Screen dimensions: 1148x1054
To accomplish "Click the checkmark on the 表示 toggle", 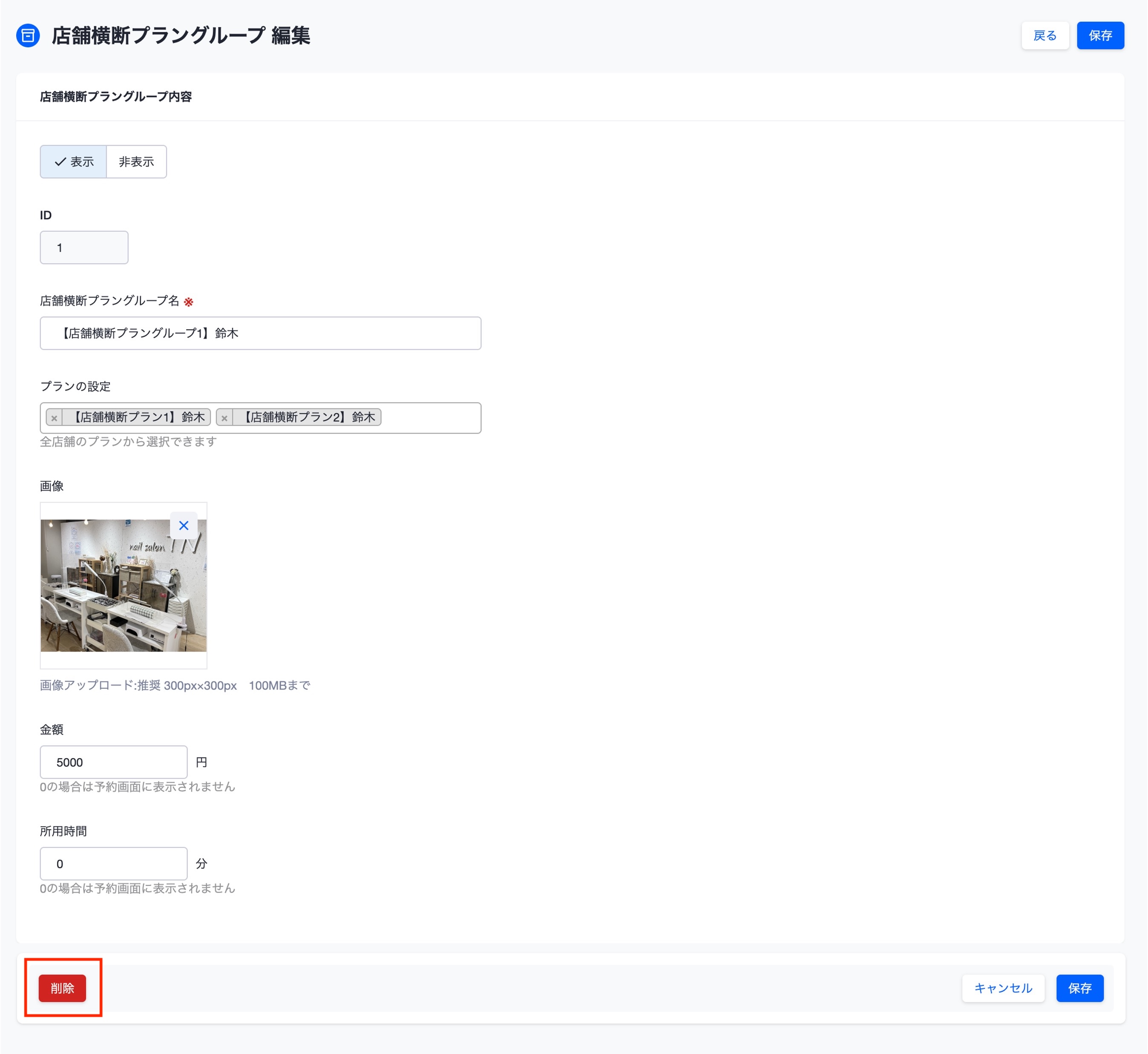I will pyautogui.click(x=60, y=162).
